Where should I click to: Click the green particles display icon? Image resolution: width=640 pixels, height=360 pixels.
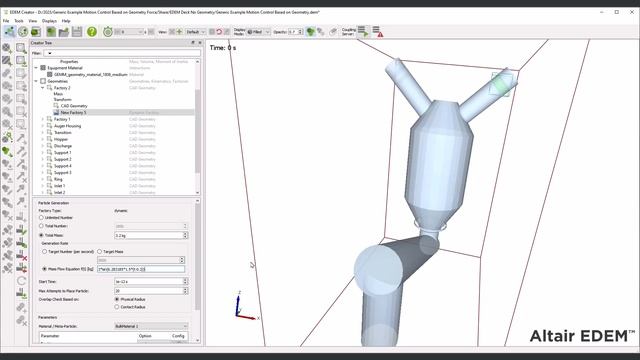pyautogui.click(x=311, y=31)
